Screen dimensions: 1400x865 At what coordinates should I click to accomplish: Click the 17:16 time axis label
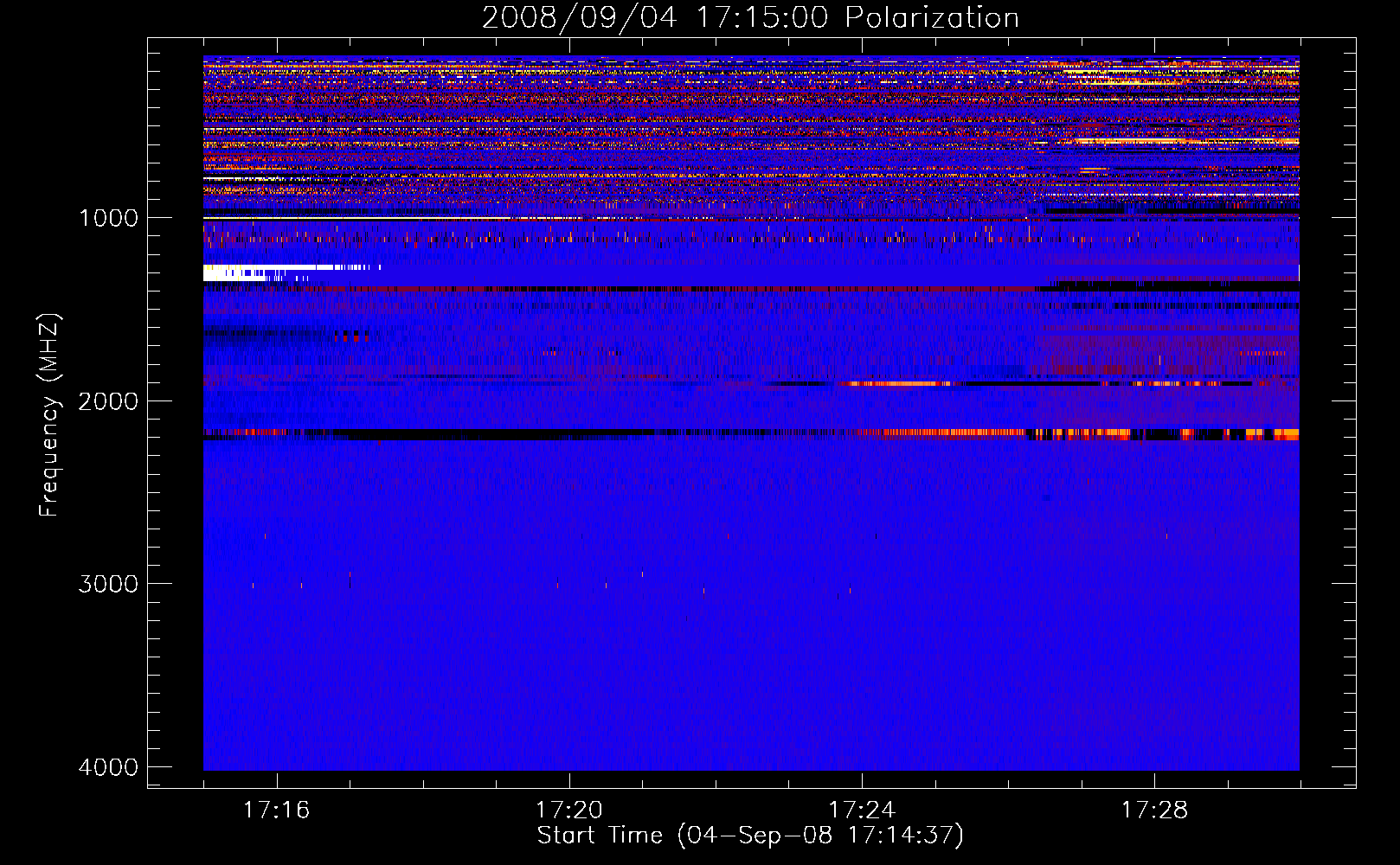(277, 810)
